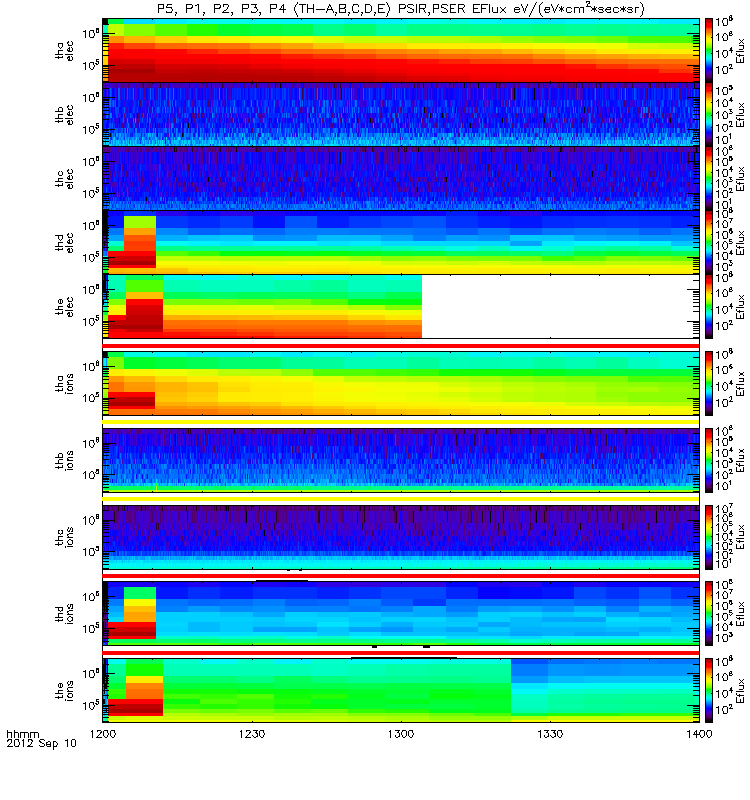Click the 'the elec' color scale bar
The image size is (750, 800).
click(x=709, y=307)
